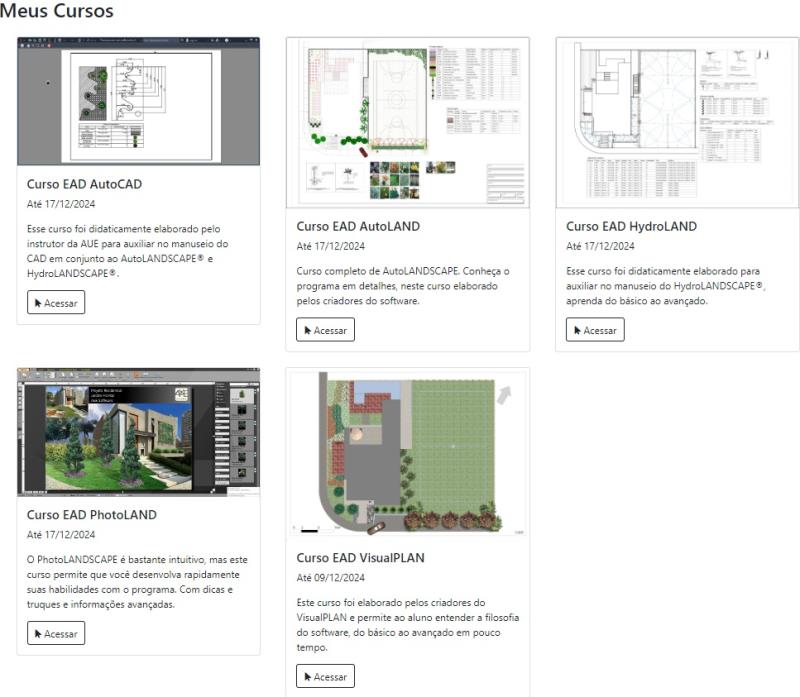Image resolution: width=800 pixels, height=697 pixels.
Task: Click the HydroLAND text 'aprenda do básico ao avançado'
Action: point(637,301)
